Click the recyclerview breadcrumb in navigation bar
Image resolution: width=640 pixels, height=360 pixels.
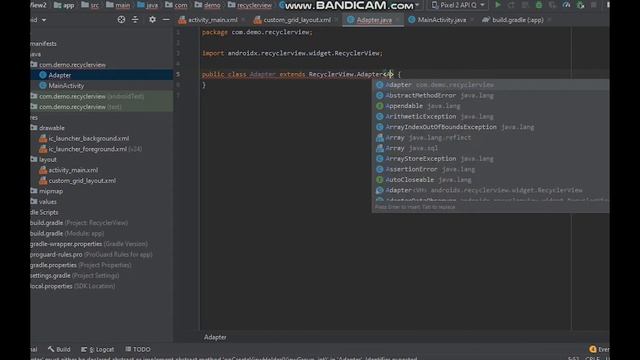point(249,5)
